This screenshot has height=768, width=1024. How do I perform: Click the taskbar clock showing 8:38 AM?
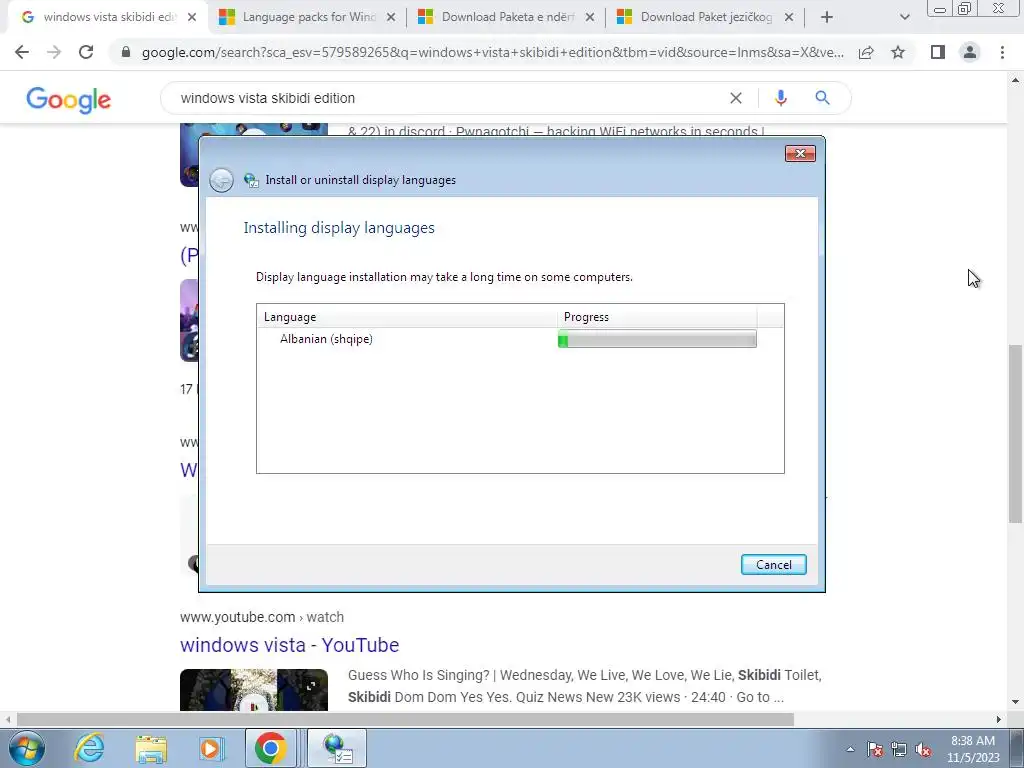[x=973, y=749]
